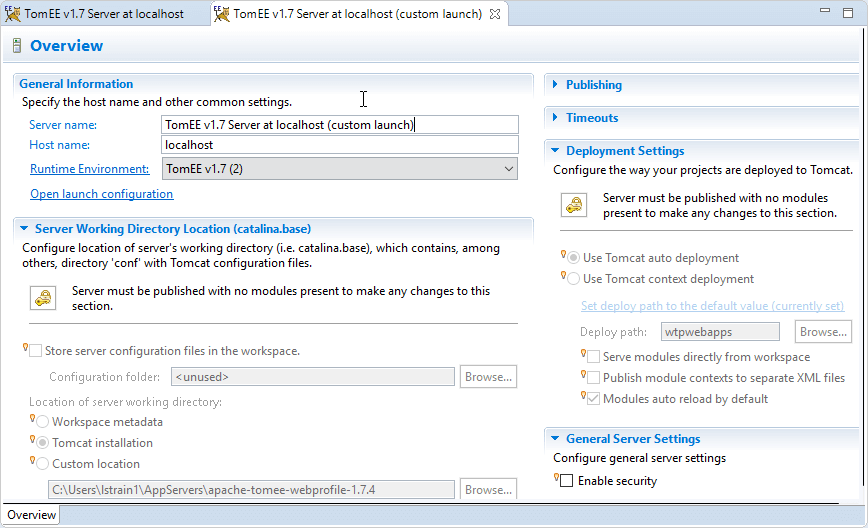Select the Custom location radio button
This screenshot has height=528, width=868.
pos(43,464)
